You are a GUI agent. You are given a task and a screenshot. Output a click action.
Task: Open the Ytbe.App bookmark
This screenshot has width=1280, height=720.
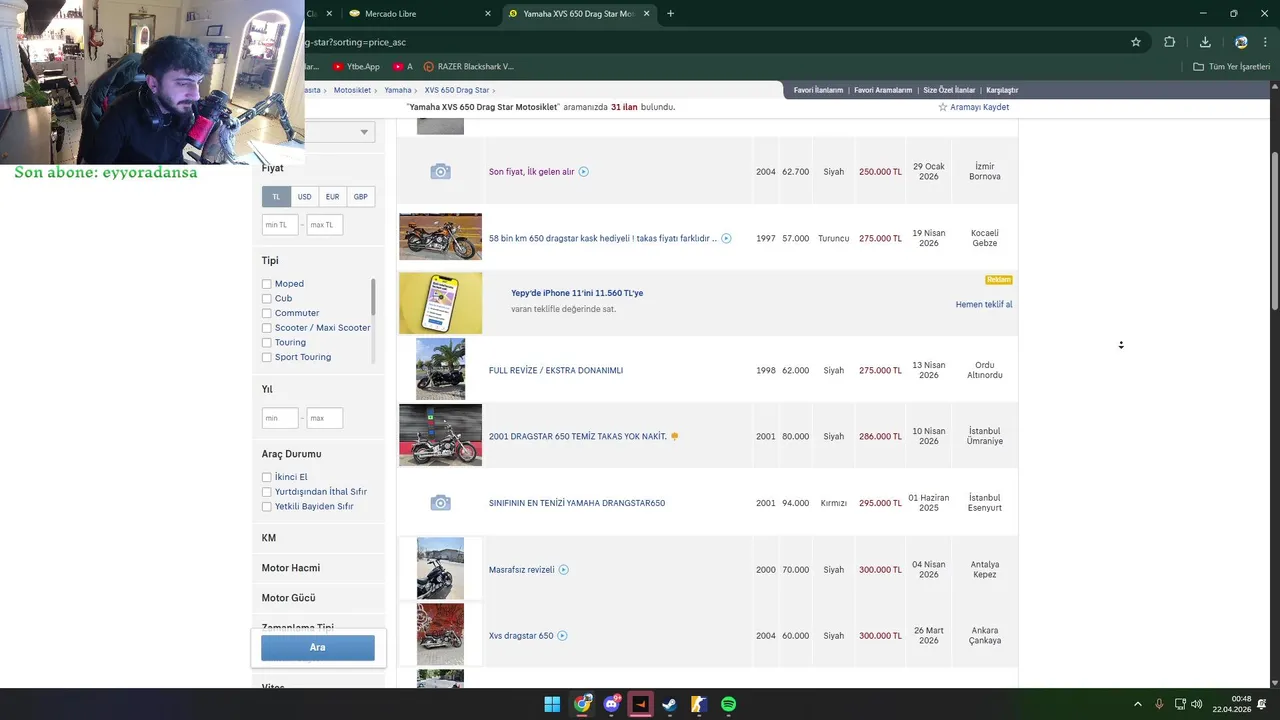point(357,66)
